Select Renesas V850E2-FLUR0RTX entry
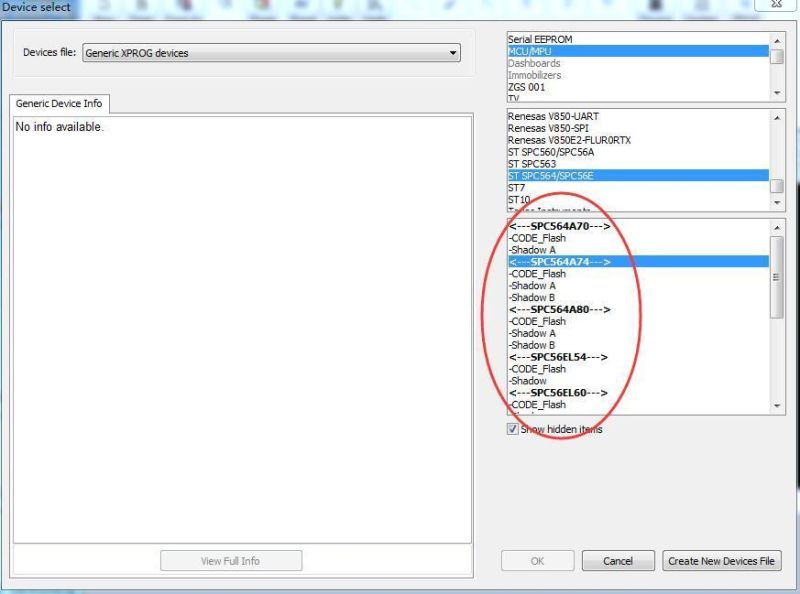The height and width of the screenshot is (594, 800). pyautogui.click(x=638, y=140)
